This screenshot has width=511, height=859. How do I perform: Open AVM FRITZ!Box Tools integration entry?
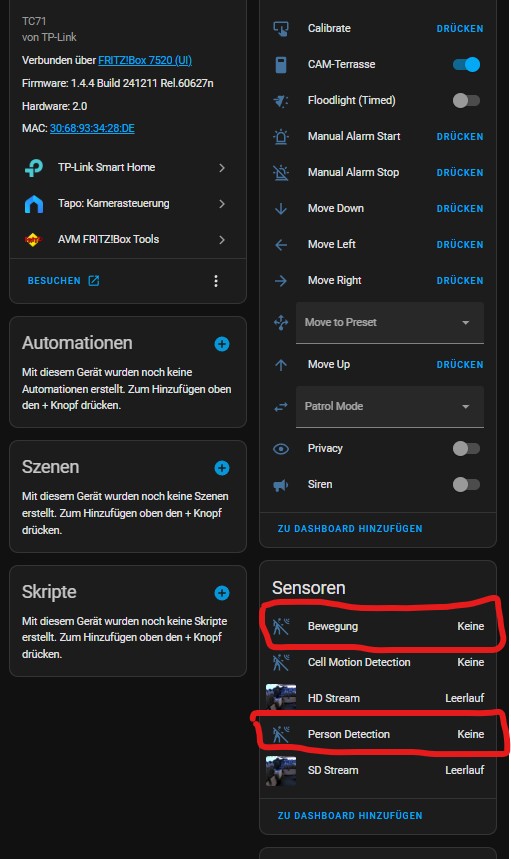click(x=127, y=239)
